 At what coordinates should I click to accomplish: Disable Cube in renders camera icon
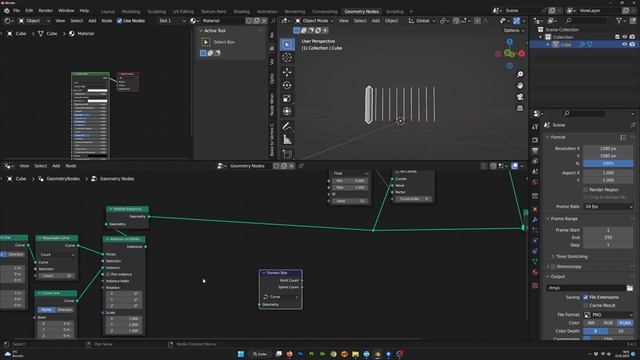(x=632, y=44)
